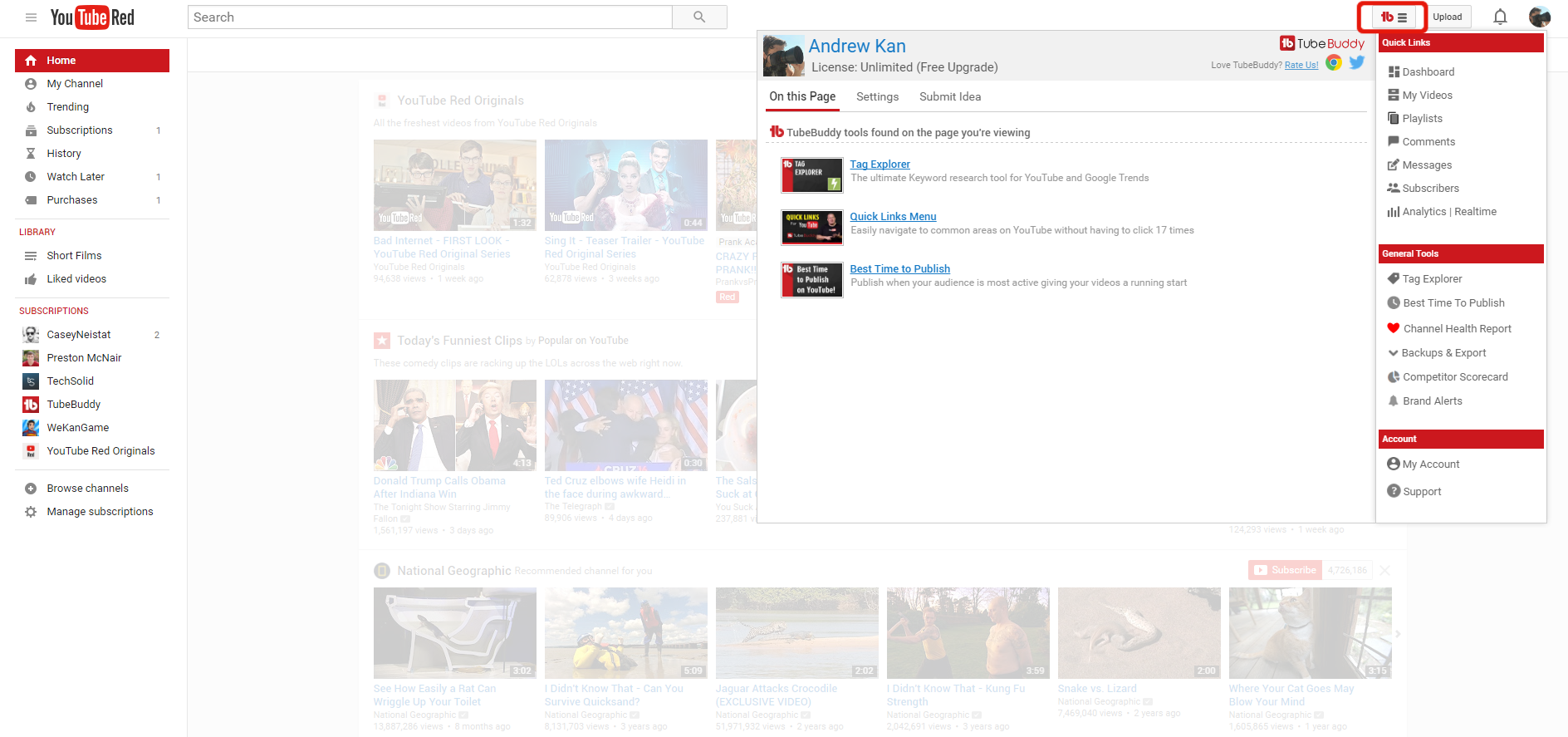This screenshot has height=737, width=1568.
Task: Click the My Videos quick link icon
Action: click(x=1394, y=96)
